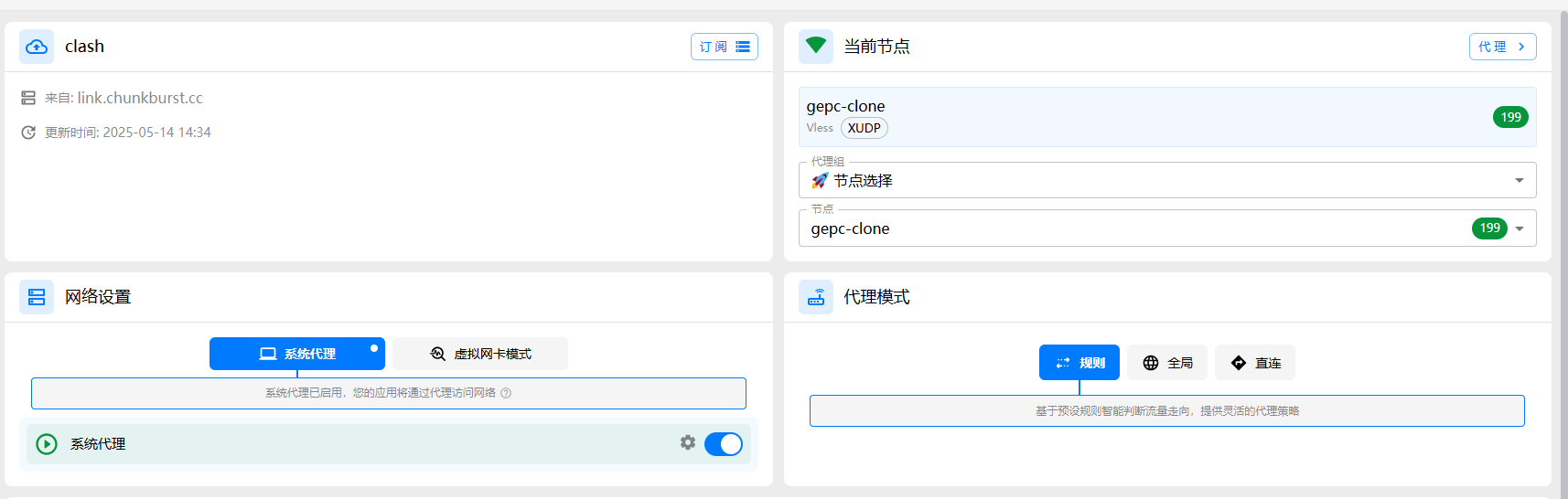Select the 直连 proxy mode
Image resolution: width=1568 pixels, height=499 pixels.
(x=1255, y=363)
